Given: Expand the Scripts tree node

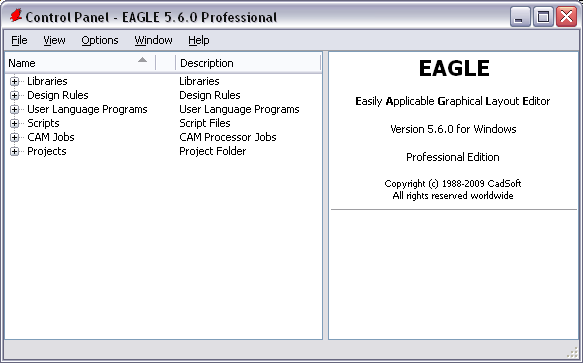Looking at the screenshot, I should coord(15,123).
